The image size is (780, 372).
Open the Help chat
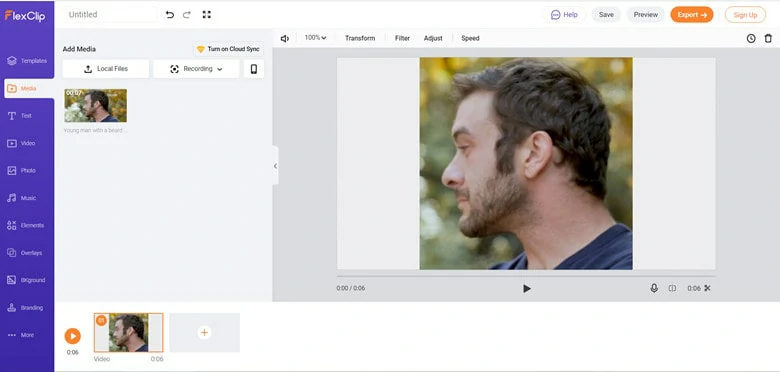(564, 14)
